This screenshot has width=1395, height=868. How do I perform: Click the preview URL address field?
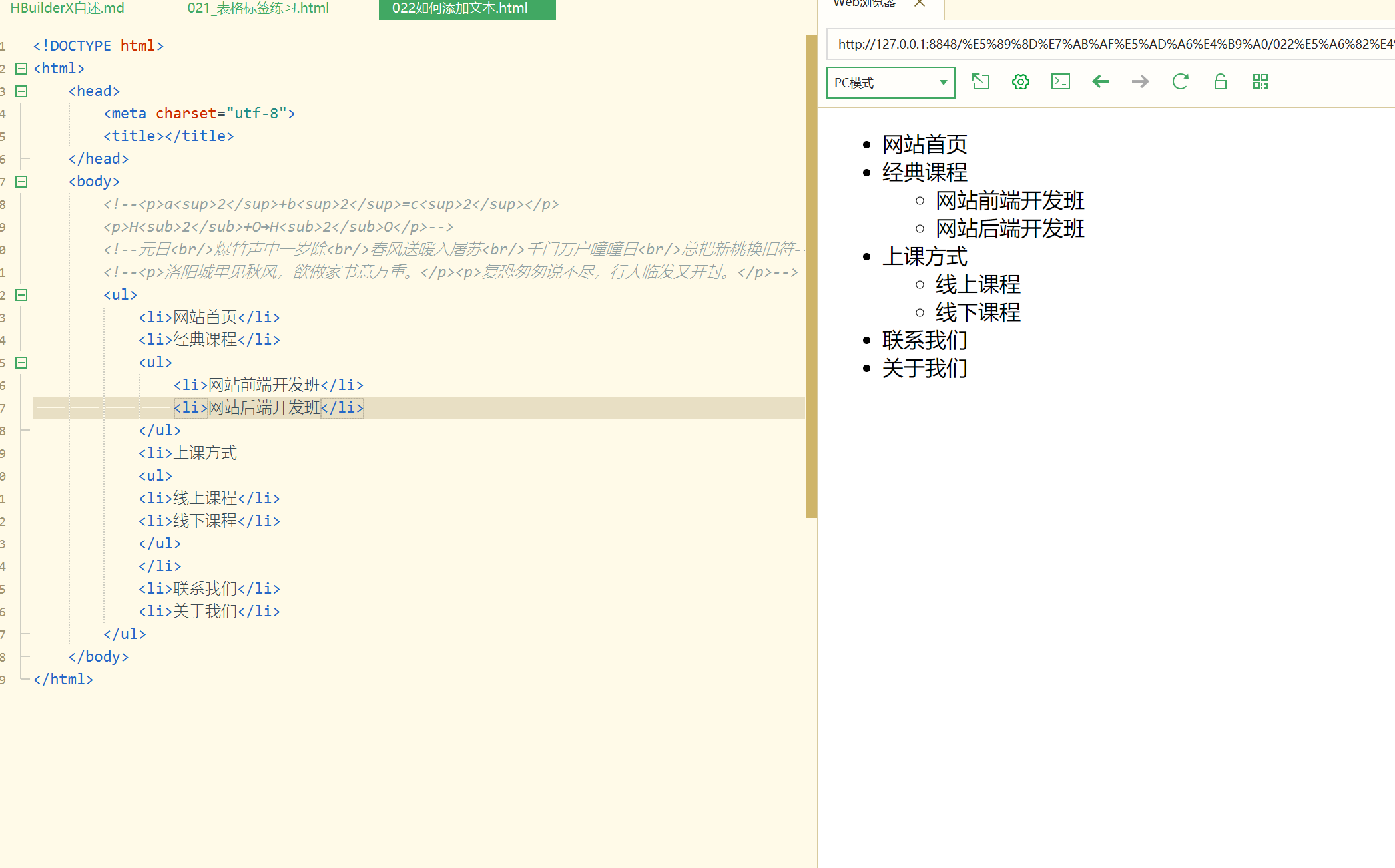tap(1109, 45)
